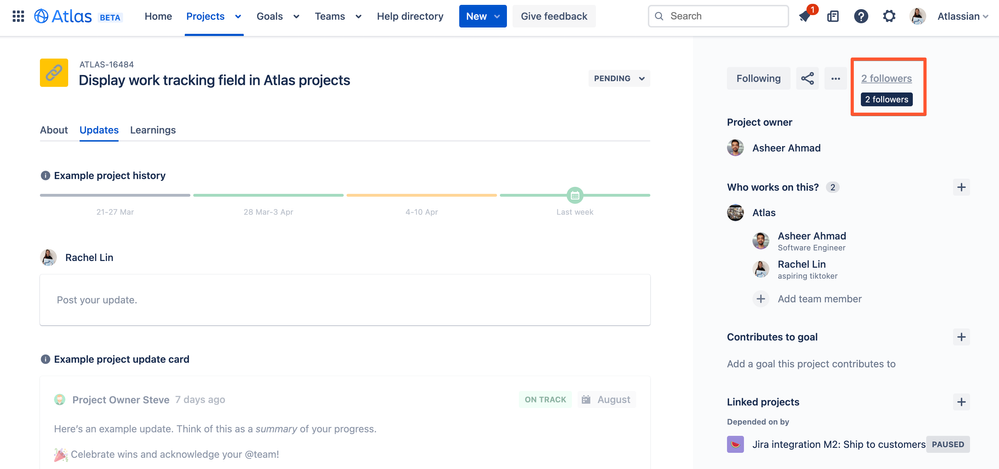This screenshot has width=999, height=469.
Task: Click Rachel Lin avatar under Atlas team
Action: click(761, 269)
